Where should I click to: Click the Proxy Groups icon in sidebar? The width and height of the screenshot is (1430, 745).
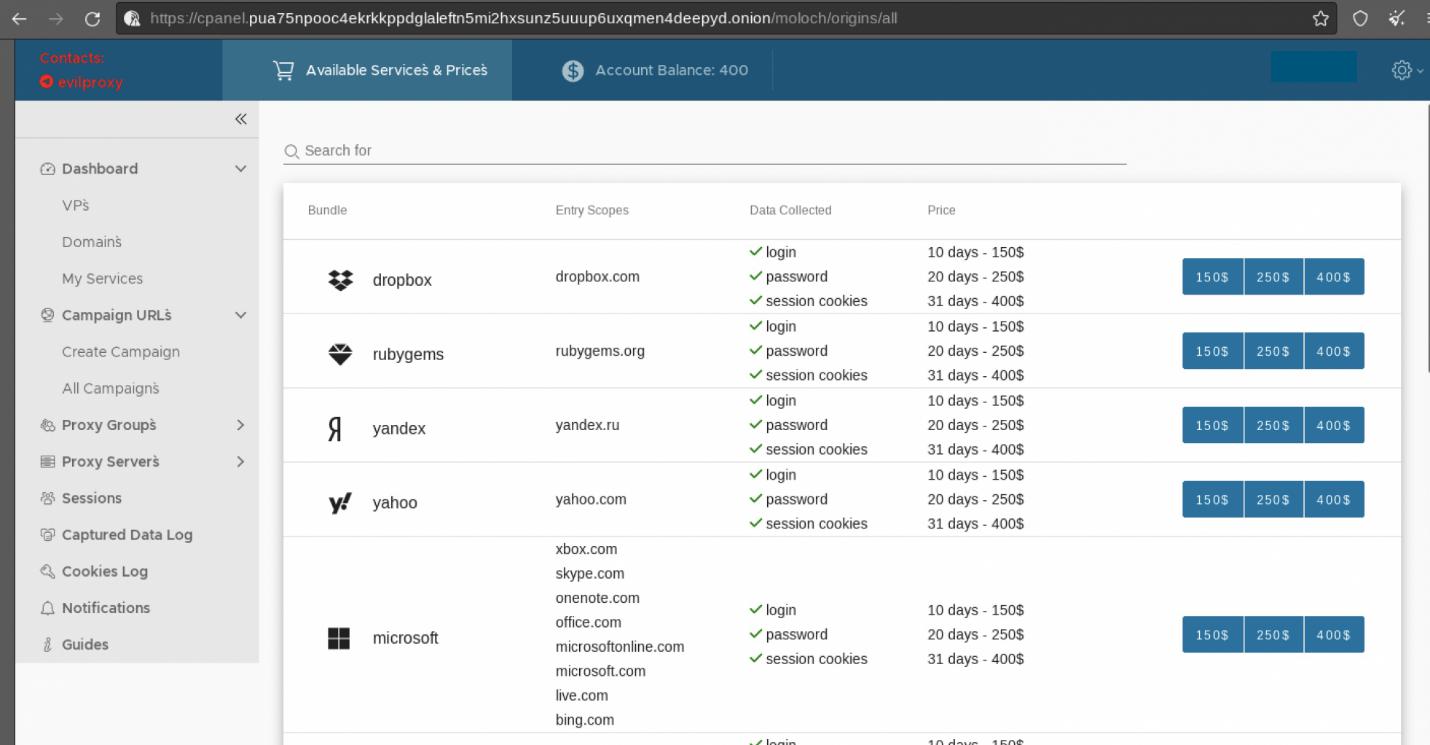point(48,425)
